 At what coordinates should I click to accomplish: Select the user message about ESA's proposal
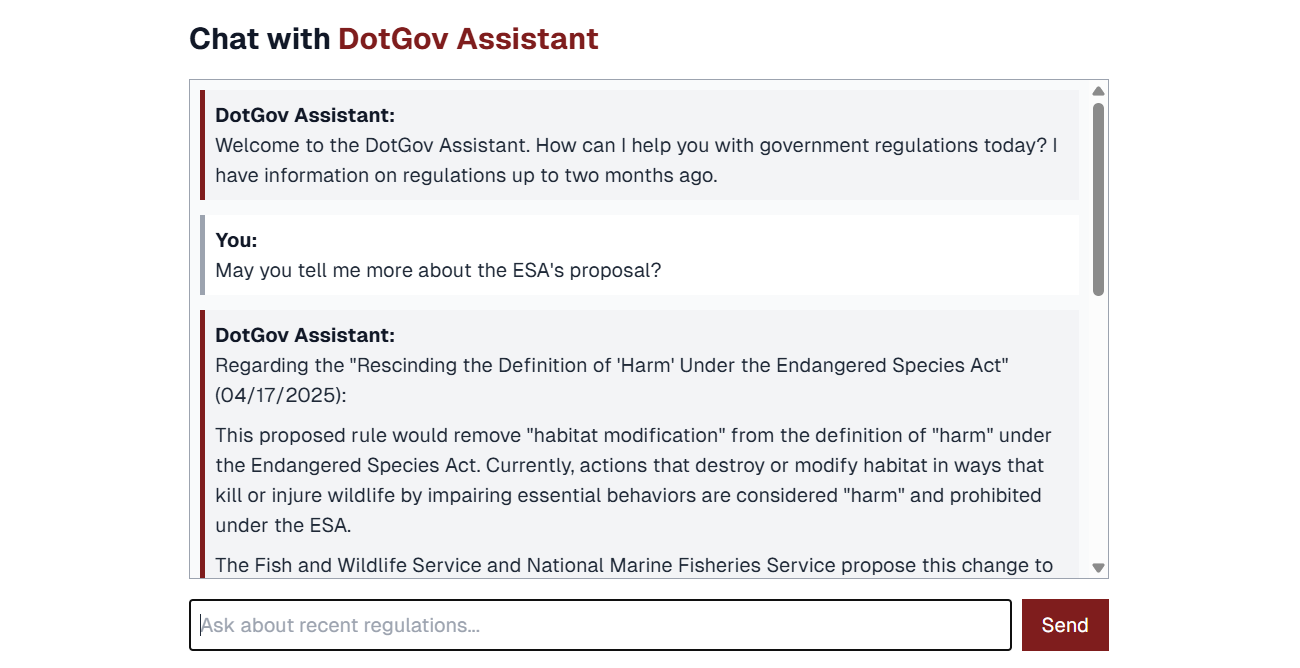click(438, 270)
